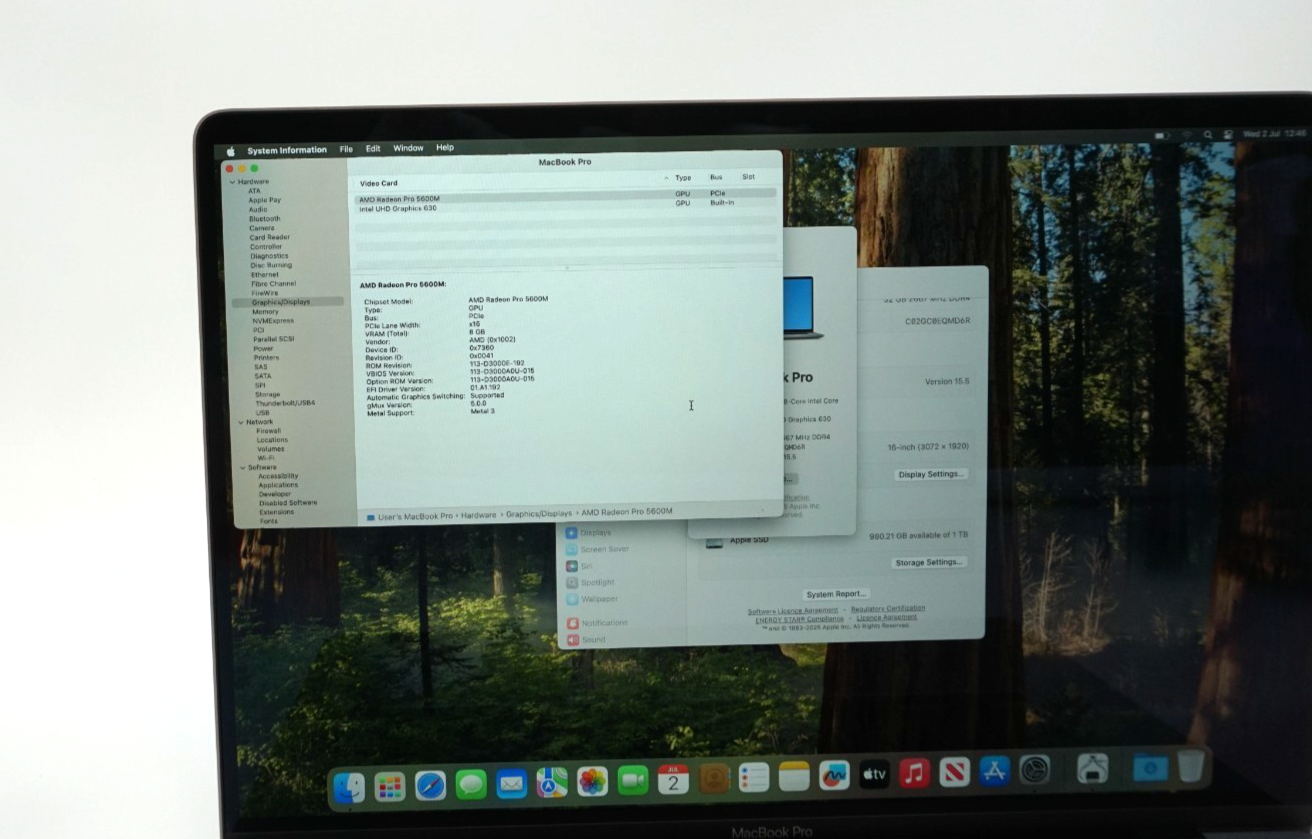The height and width of the screenshot is (839, 1312).
Task: Open News from the Dock
Action: tap(954, 772)
